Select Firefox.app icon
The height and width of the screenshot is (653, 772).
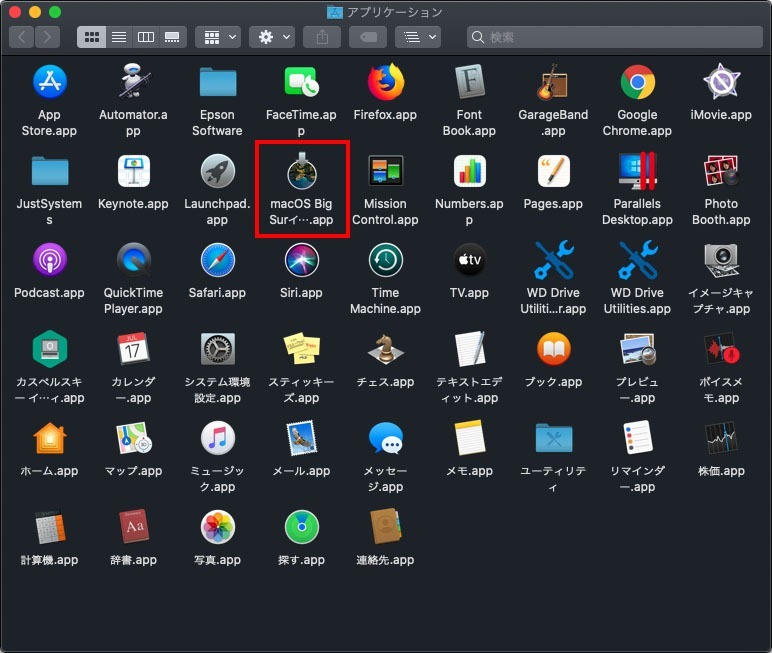[x=386, y=82]
